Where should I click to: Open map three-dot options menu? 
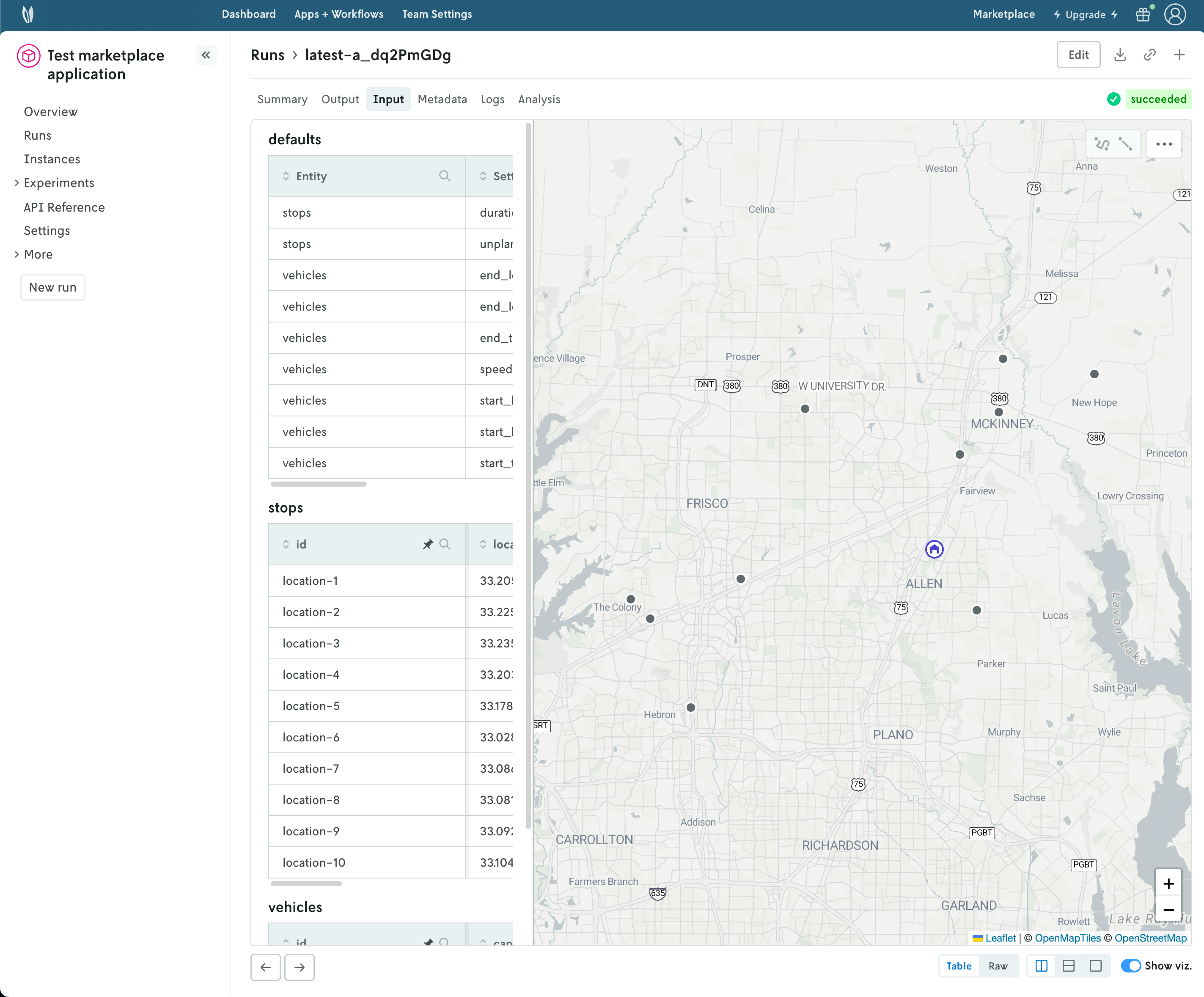(x=1164, y=144)
